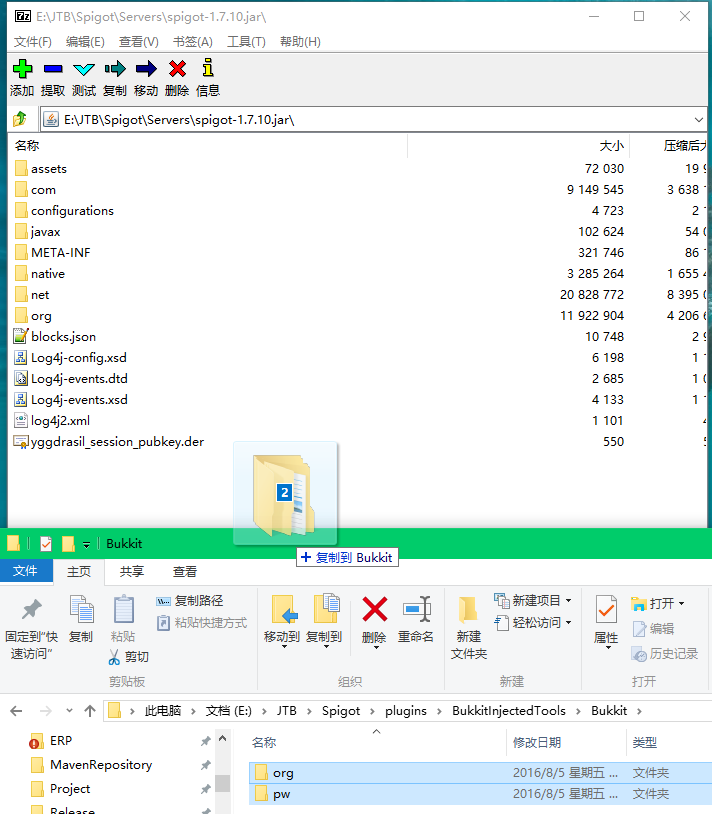This screenshot has height=814, width=712.
Task: Click 复制路径 in the ribbon
Action: (190, 601)
